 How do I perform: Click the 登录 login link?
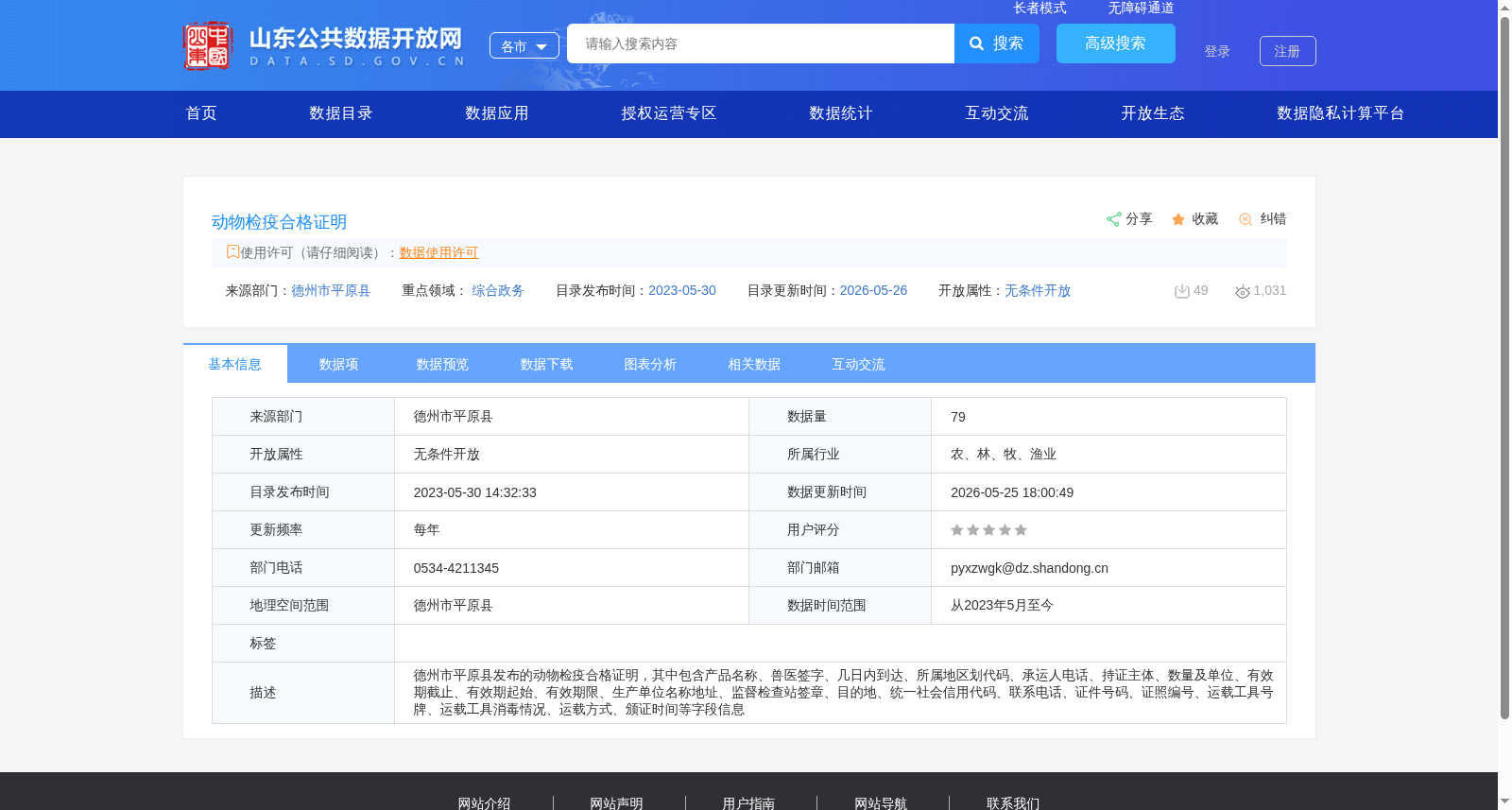[1217, 52]
